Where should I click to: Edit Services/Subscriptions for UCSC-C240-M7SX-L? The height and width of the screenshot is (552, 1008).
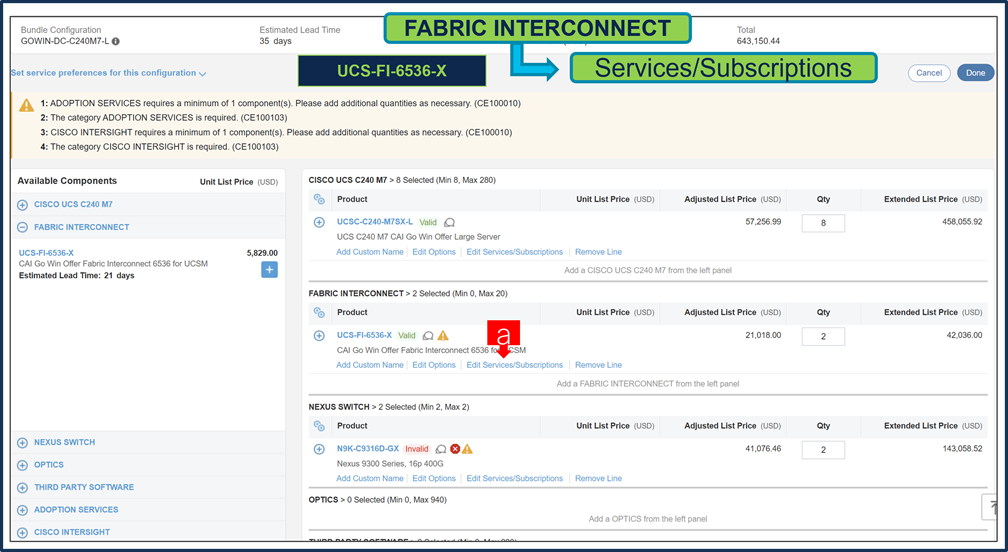pyautogui.click(x=514, y=252)
